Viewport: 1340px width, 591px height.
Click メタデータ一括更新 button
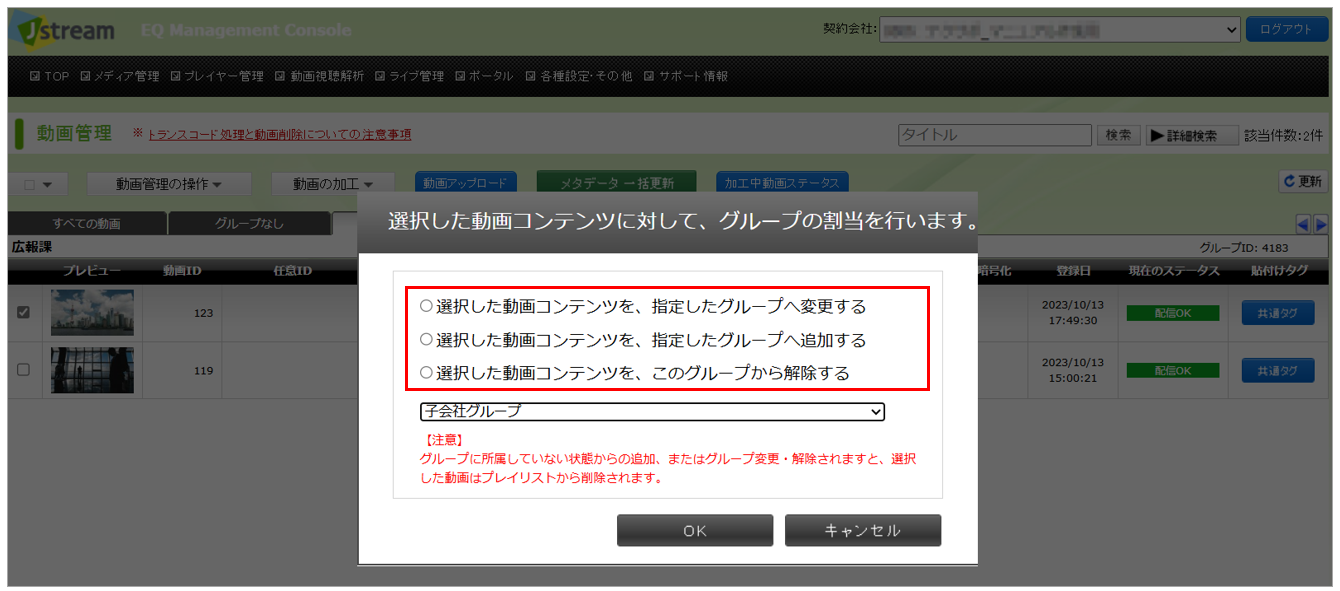click(x=616, y=183)
